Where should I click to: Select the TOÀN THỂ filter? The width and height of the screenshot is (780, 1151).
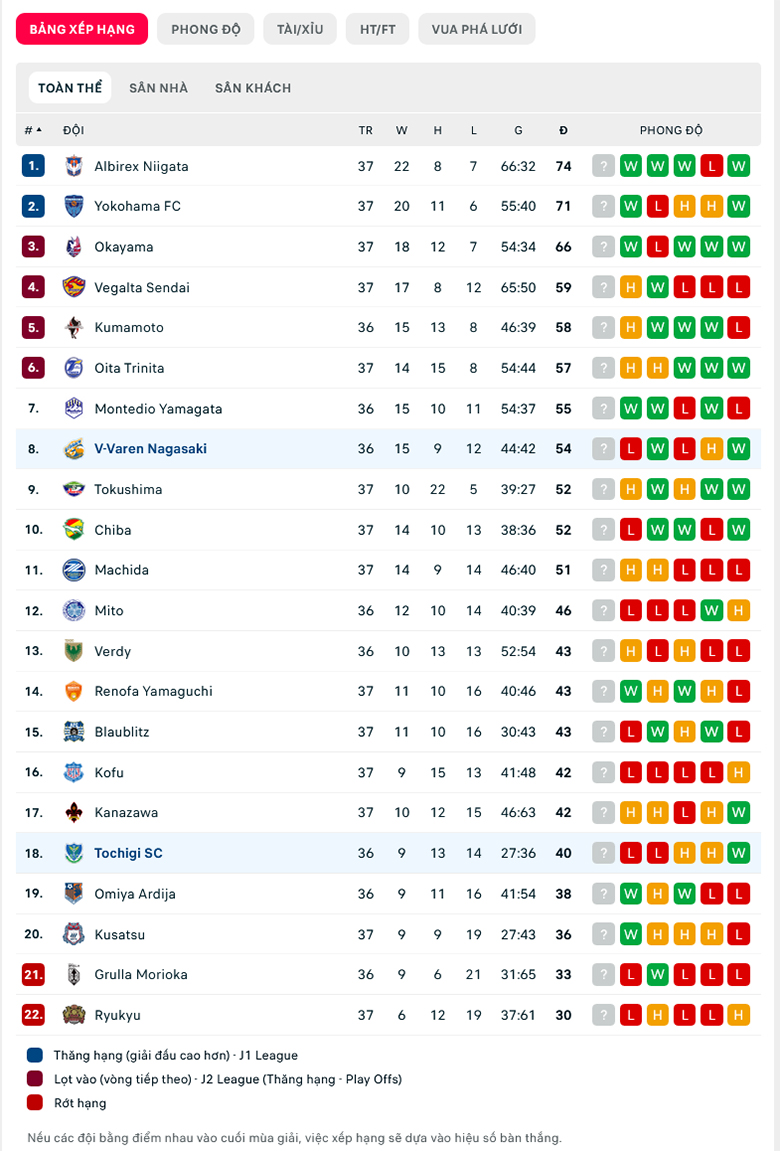70,88
